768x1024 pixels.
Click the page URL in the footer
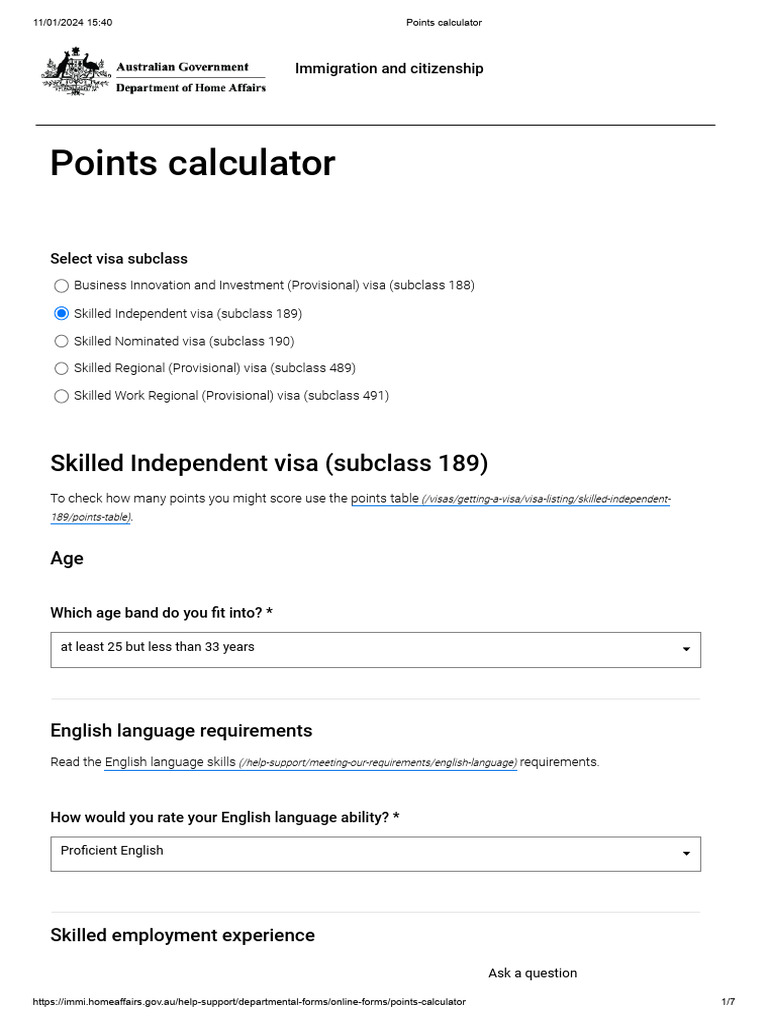pos(249,1002)
